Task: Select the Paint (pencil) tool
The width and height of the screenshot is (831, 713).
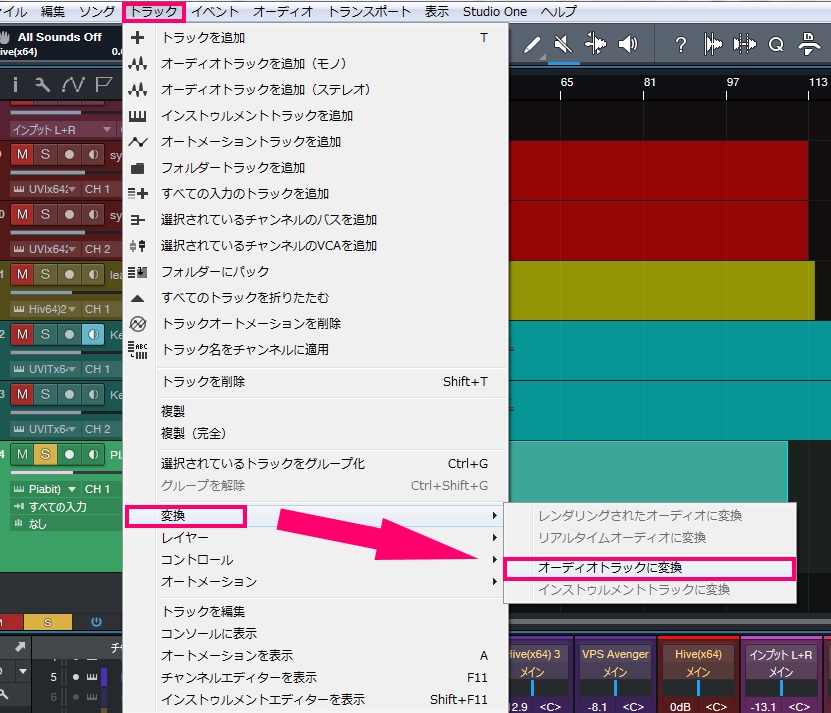Action: [532, 44]
